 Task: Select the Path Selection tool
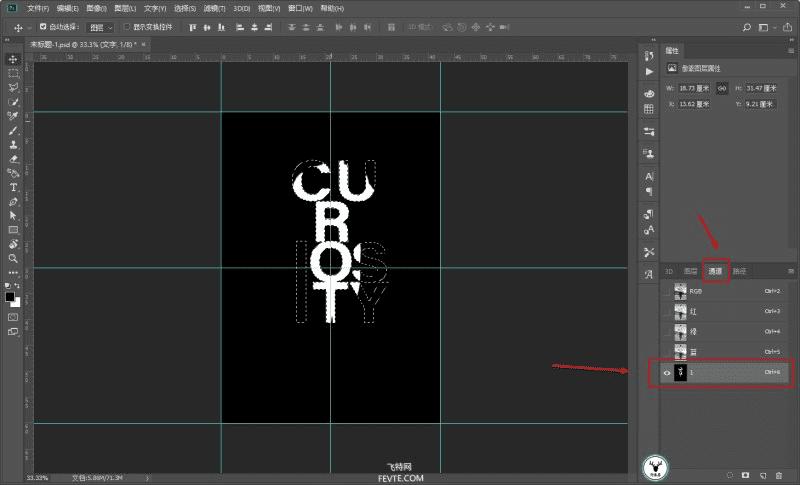[x=13, y=216]
